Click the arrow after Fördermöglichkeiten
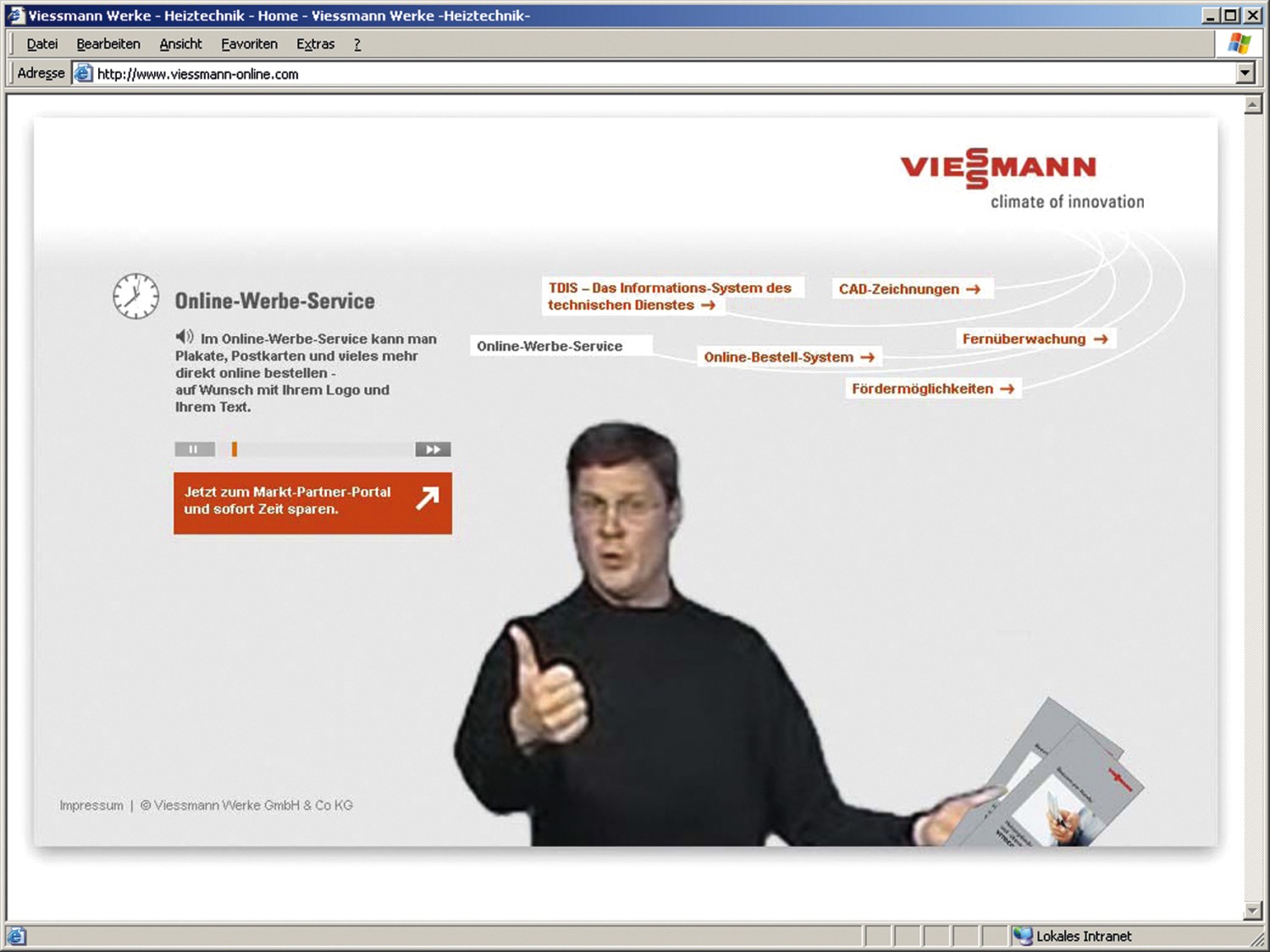The image size is (1270, 952). 1007,389
